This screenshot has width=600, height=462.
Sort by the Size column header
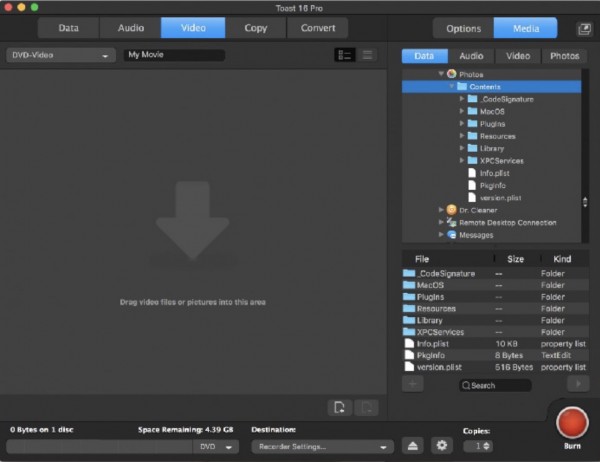pos(516,259)
